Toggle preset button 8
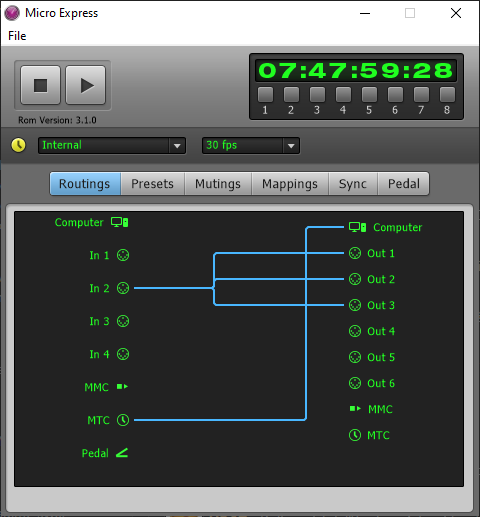The width and height of the screenshot is (480, 517). click(x=447, y=95)
